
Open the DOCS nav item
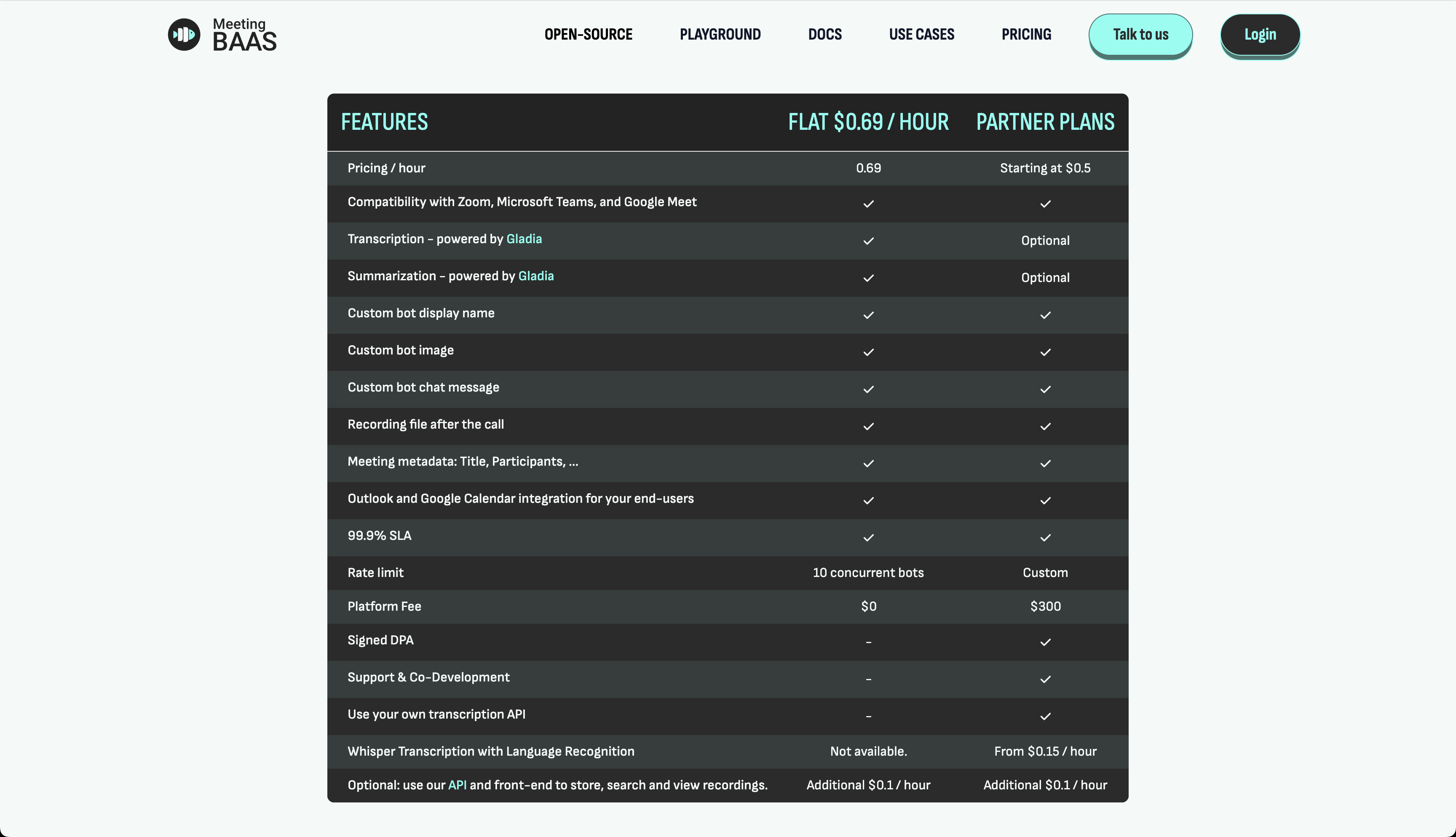click(824, 35)
